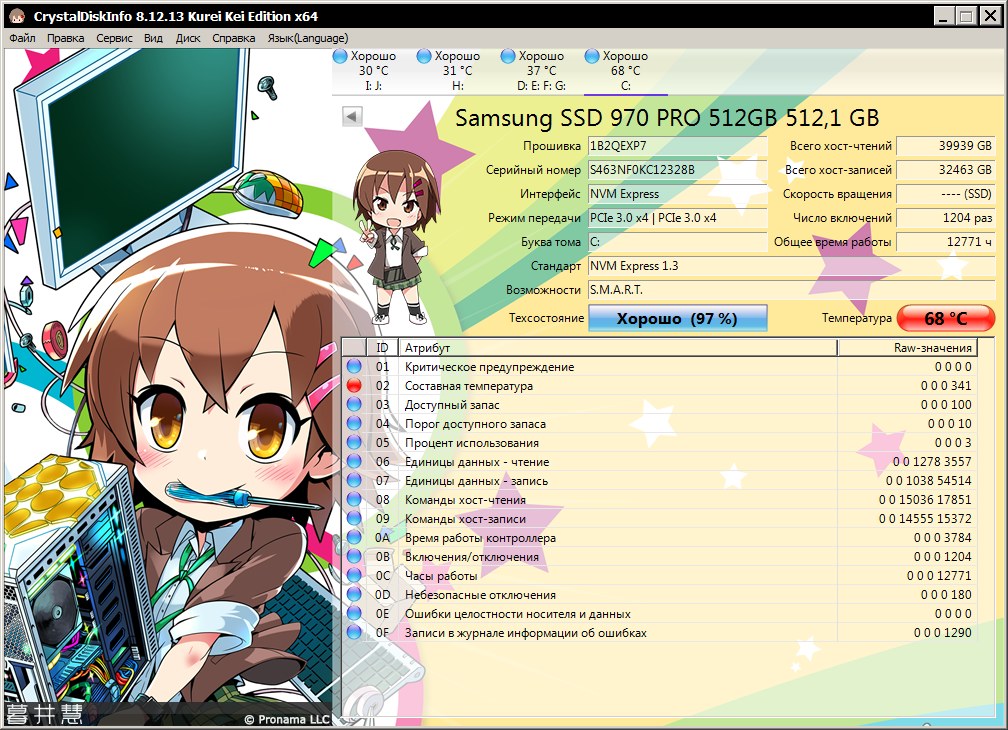Image resolution: width=1008 pixels, height=730 pixels.
Task: Click the blue health orb above 37 °C
Action: (508, 57)
